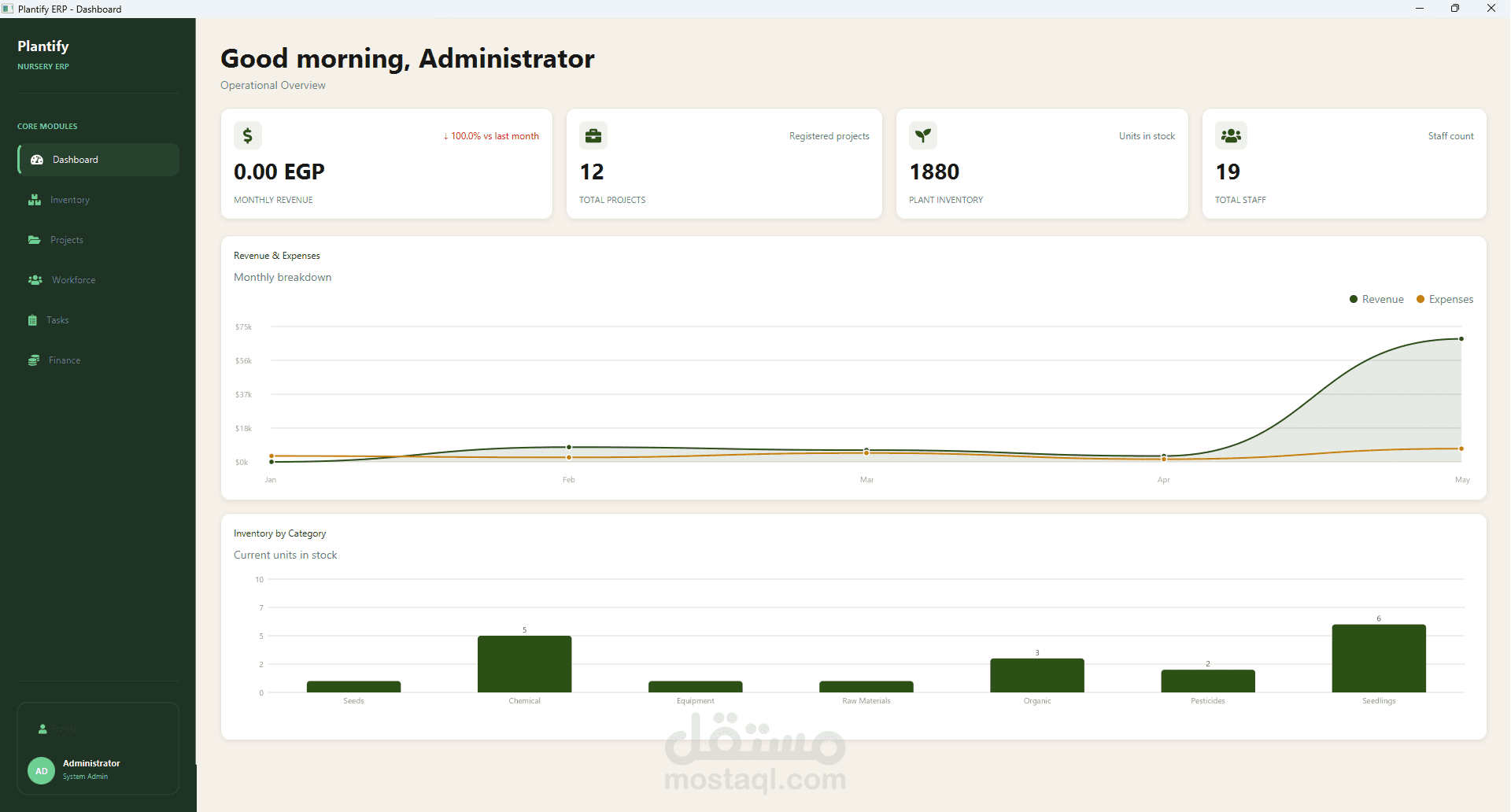Open the Finance module
This screenshot has width=1511, height=812.
tap(98, 360)
